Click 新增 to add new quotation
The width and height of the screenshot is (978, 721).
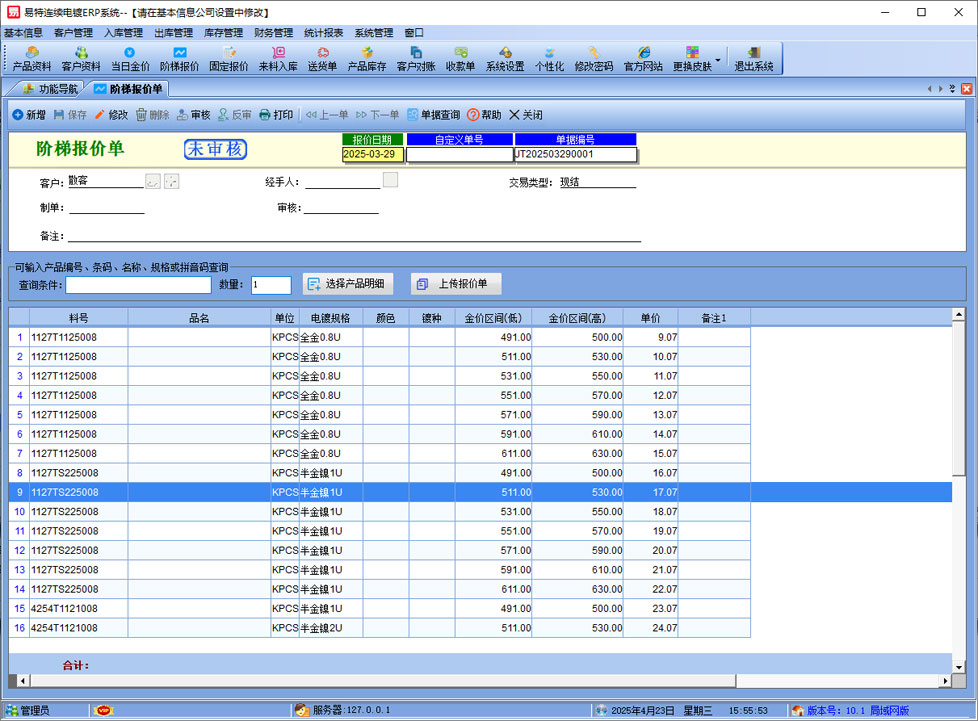[29, 115]
